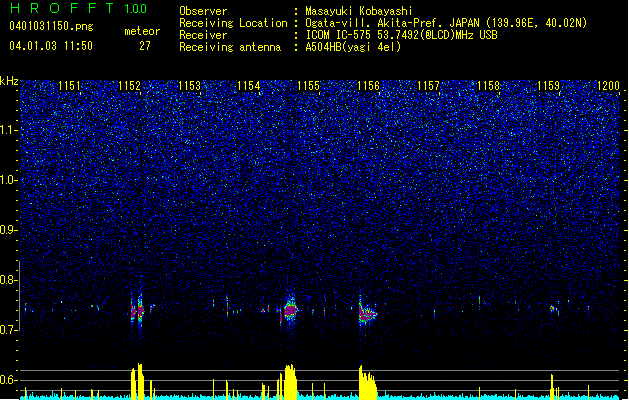Click the 1158 time marker
The width and height of the screenshot is (629, 400).
(x=488, y=86)
